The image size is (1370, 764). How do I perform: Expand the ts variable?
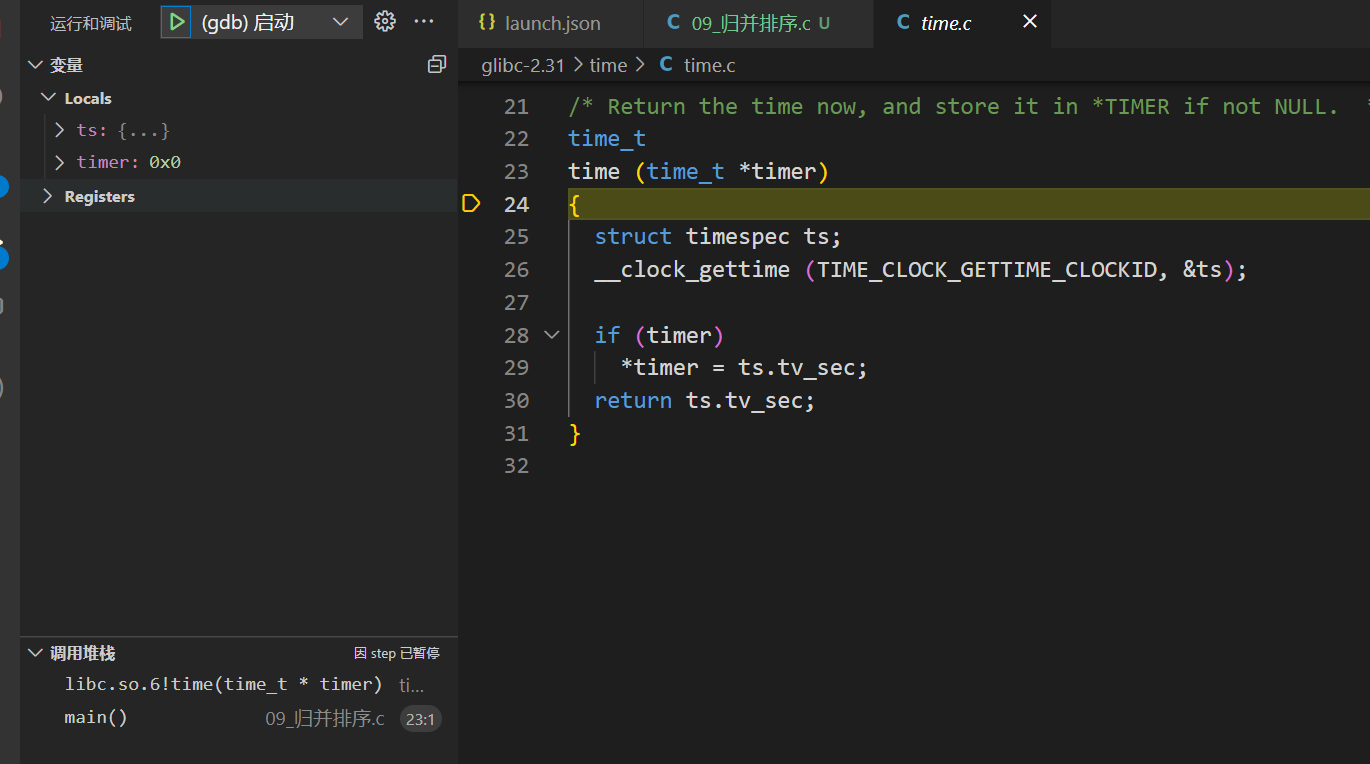coord(60,130)
